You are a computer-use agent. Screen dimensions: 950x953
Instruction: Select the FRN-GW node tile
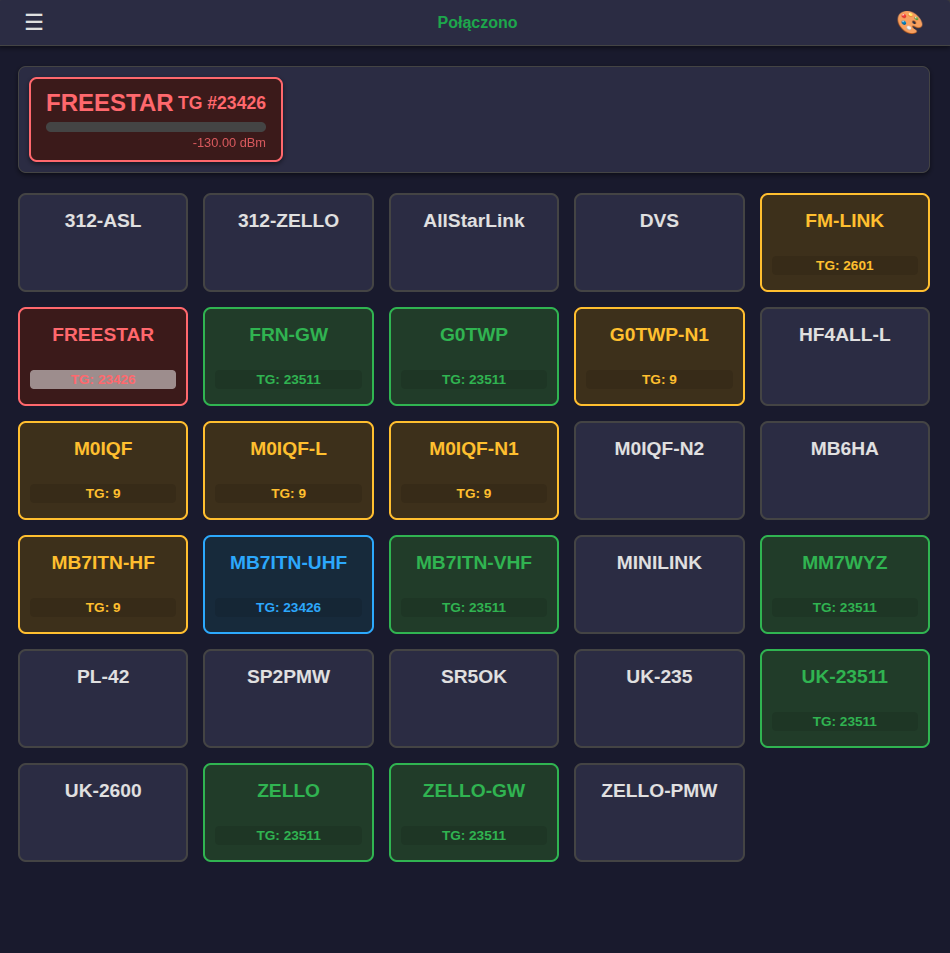pos(288,356)
